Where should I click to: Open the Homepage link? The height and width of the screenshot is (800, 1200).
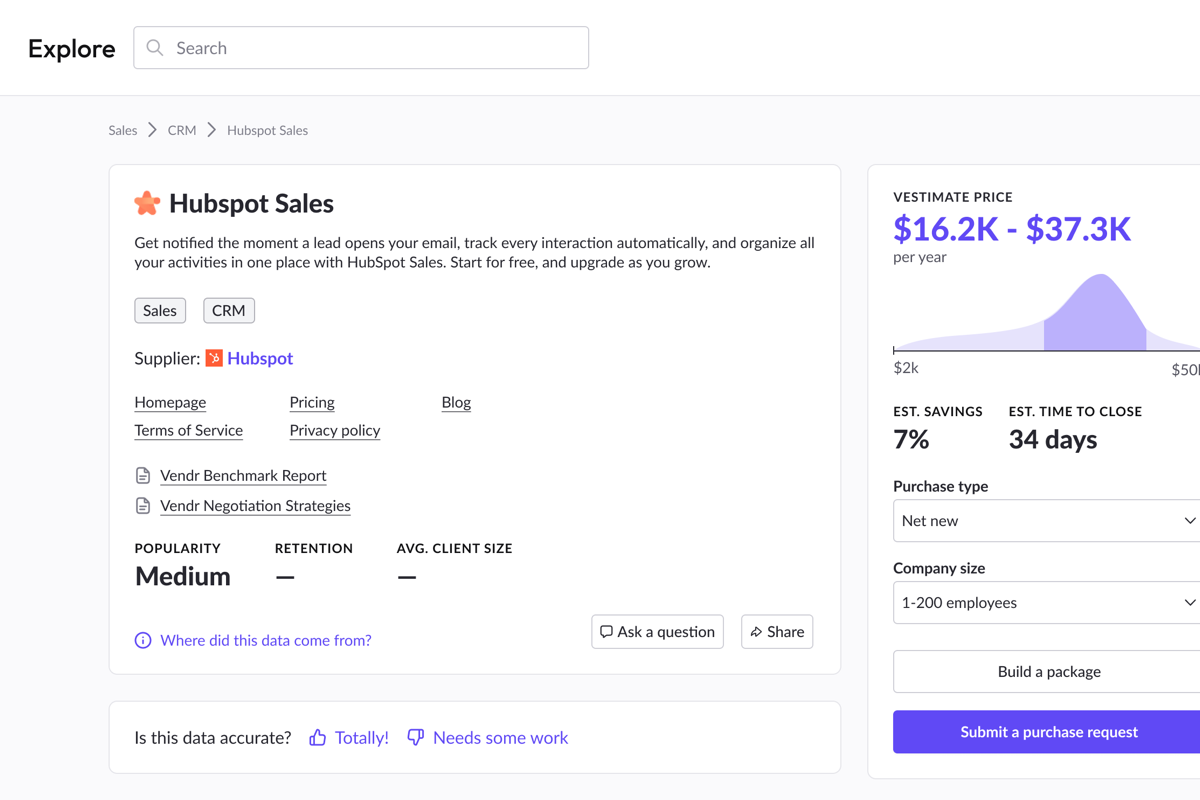click(170, 402)
